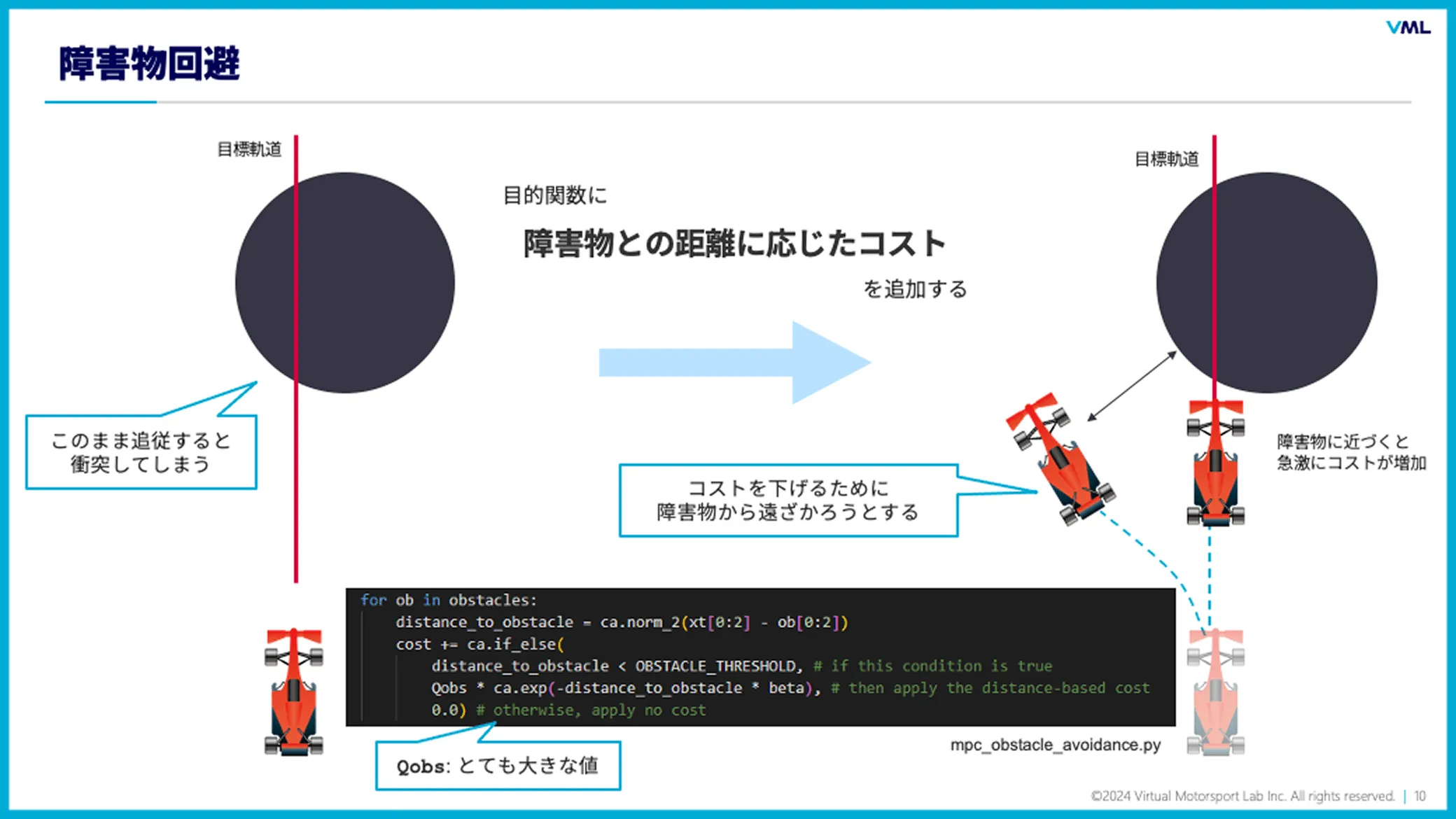Click the double-headed distance arrow

(1131, 386)
